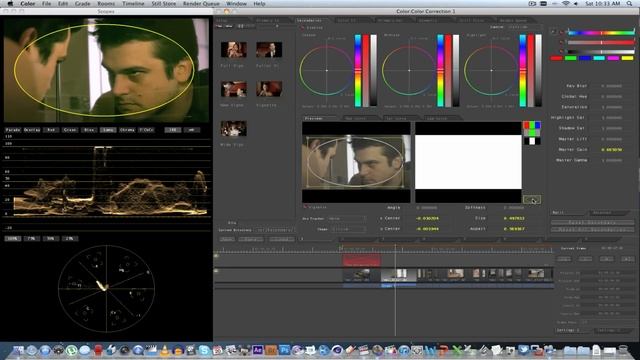Switch to desaturated matte preview mode

532,133
